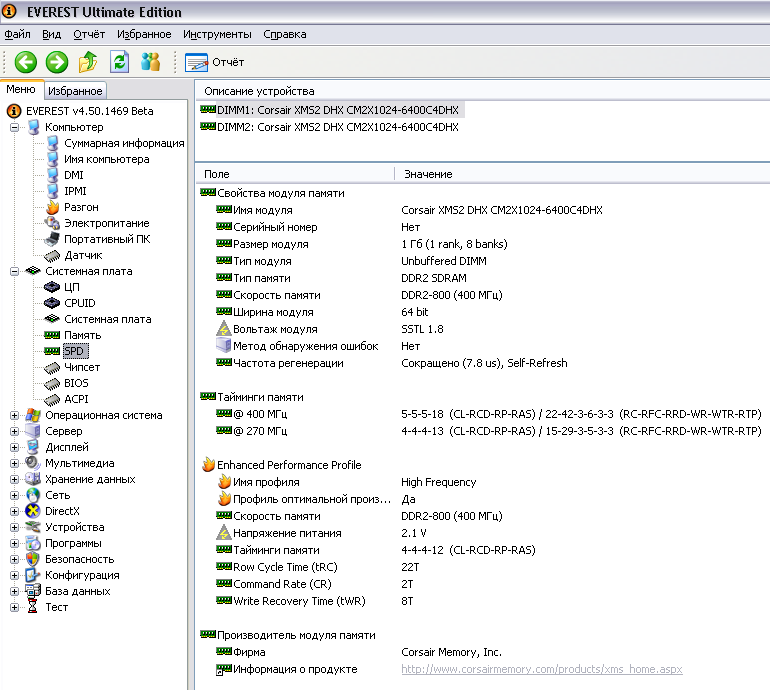The height and width of the screenshot is (690, 770).
Task: Click the Refresh toolbar icon
Action: point(120,62)
